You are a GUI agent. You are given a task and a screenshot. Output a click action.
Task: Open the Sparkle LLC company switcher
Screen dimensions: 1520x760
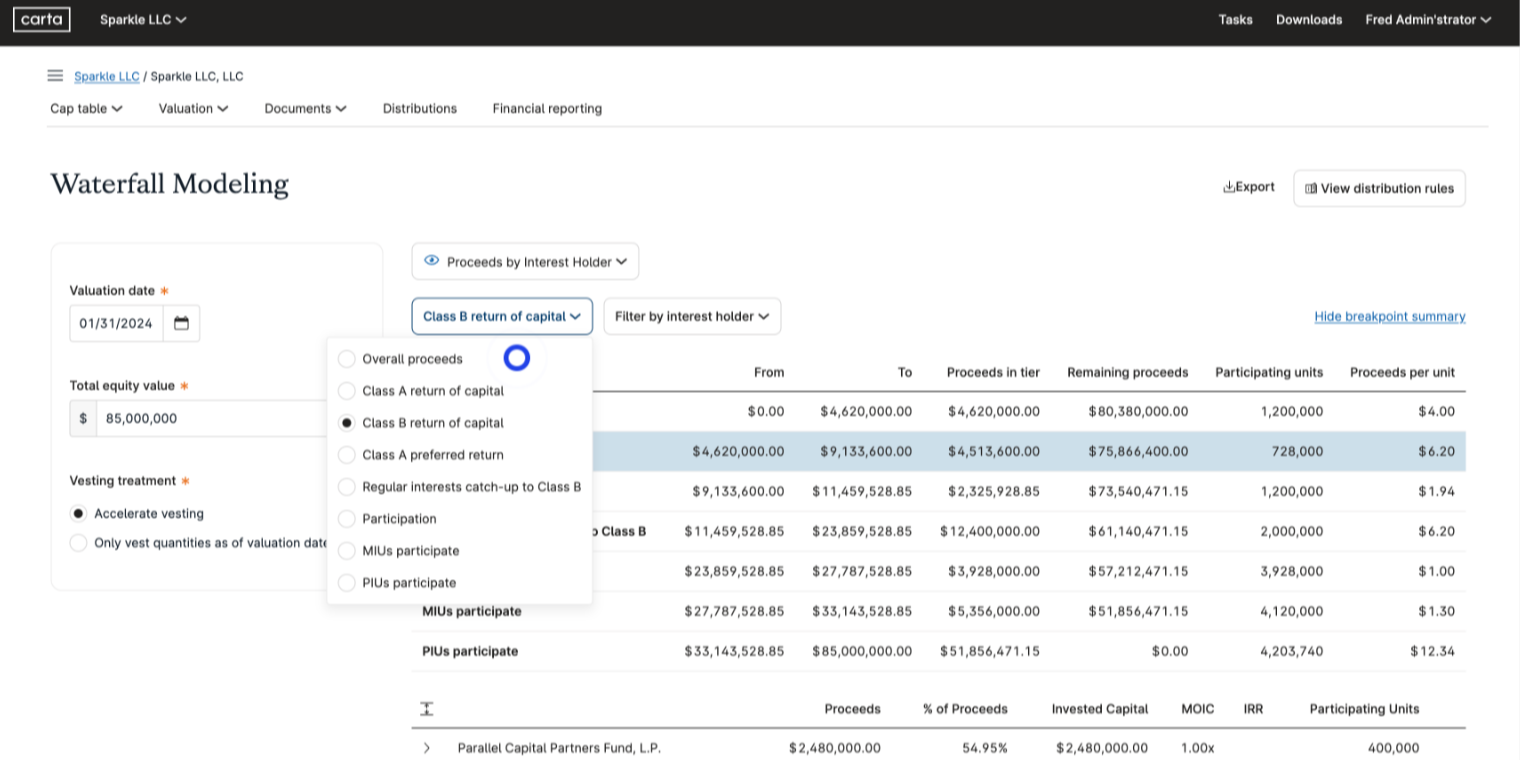(143, 19)
